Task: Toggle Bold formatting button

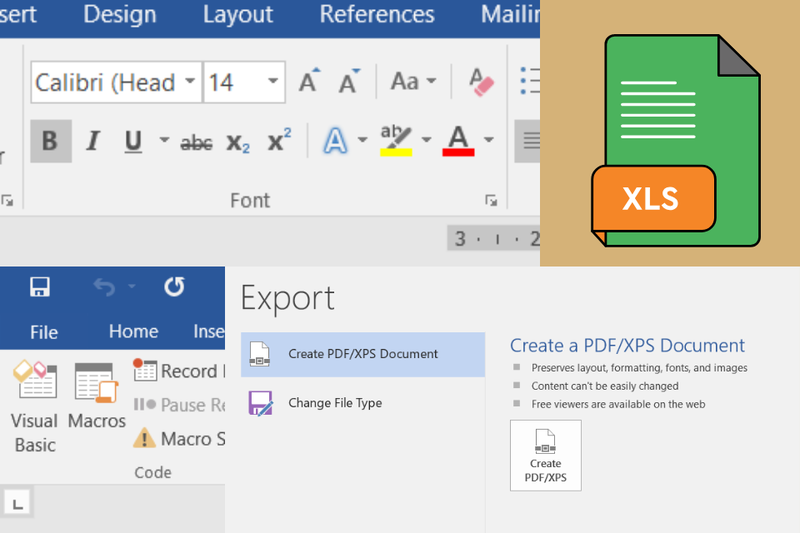Action: coord(51,141)
